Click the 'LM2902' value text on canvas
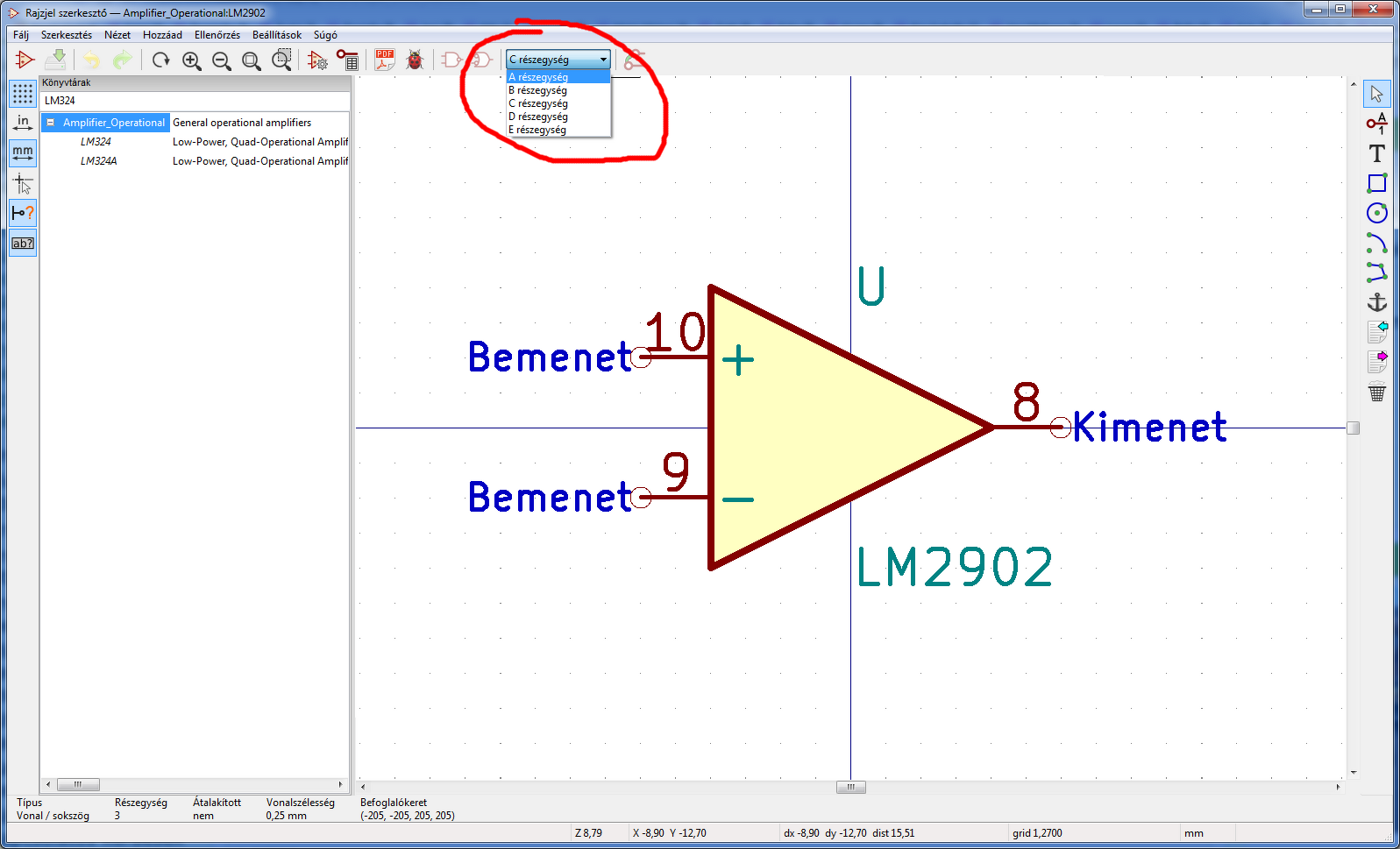Image resolution: width=1400 pixels, height=849 pixels. click(x=954, y=567)
